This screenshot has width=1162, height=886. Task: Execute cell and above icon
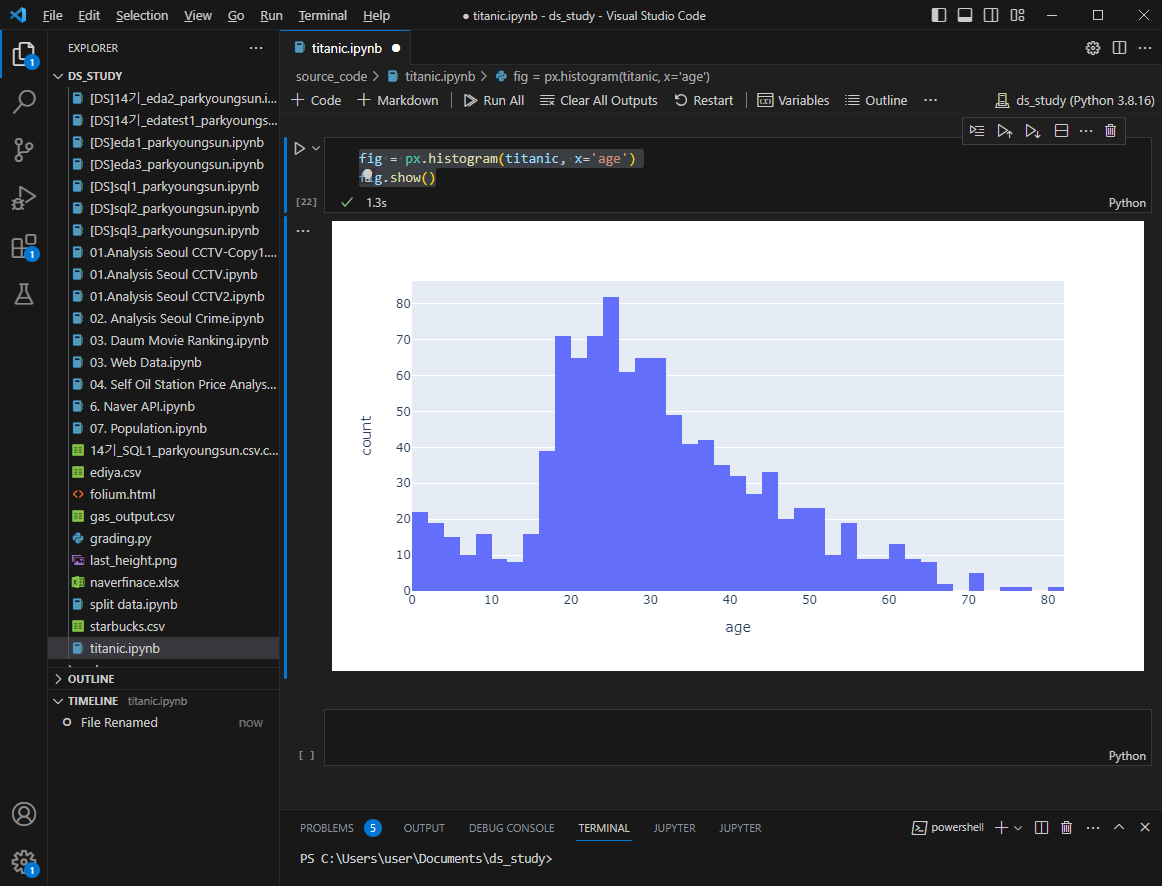pos(1004,130)
